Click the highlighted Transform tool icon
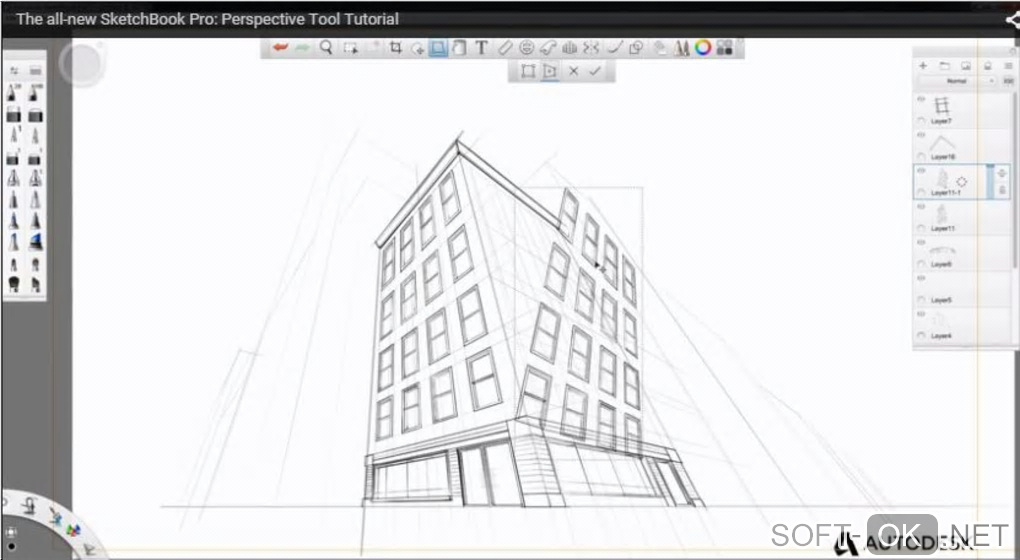Viewport: 1020px width, 560px height. coord(438,48)
